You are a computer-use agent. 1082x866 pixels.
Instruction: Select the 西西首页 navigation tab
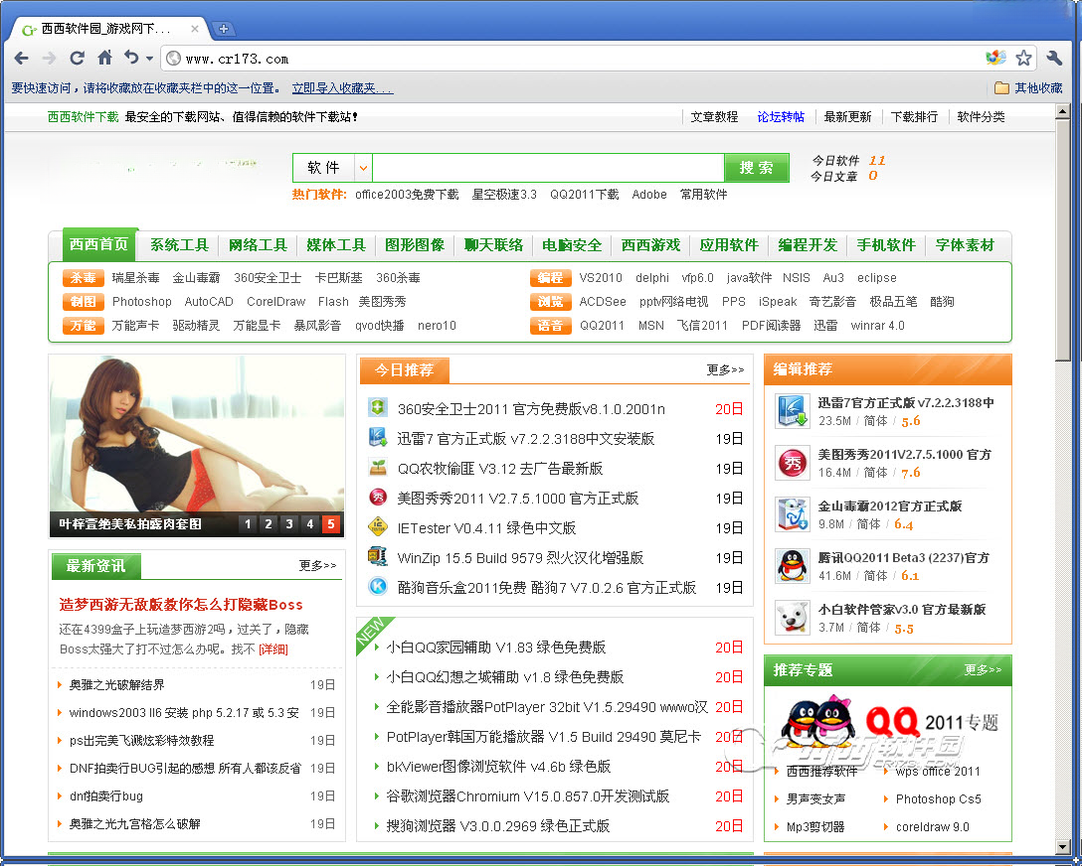pos(99,244)
